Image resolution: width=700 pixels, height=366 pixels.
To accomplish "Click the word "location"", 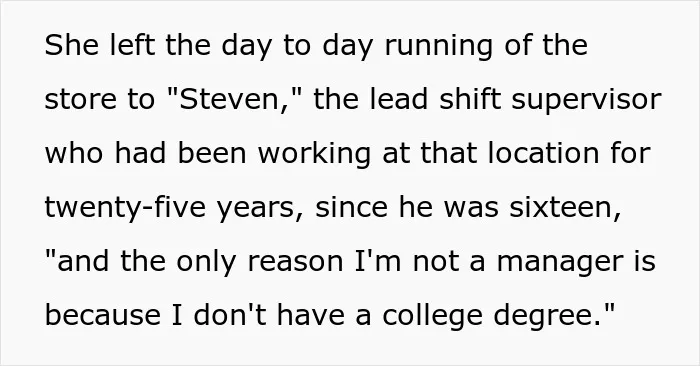I will pos(543,153).
